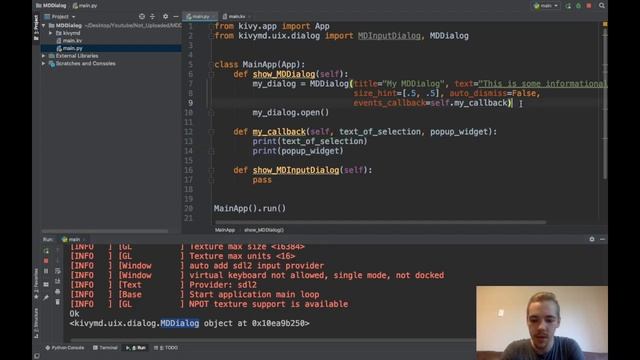Image resolution: width=640 pixels, height=360 pixels.
Task: Click MDDialog breadcrumb in navigation bar
Action: pyautogui.click(x=51, y=6)
